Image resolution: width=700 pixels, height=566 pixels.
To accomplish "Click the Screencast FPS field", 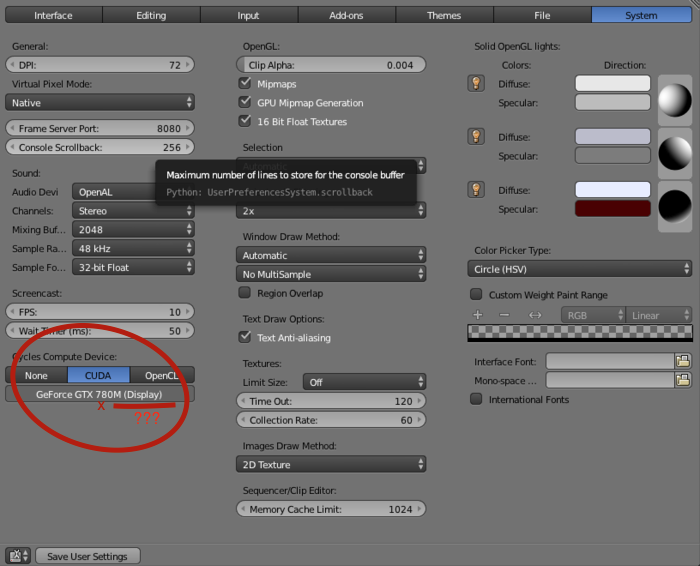I will pyautogui.click(x=100, y=312).
